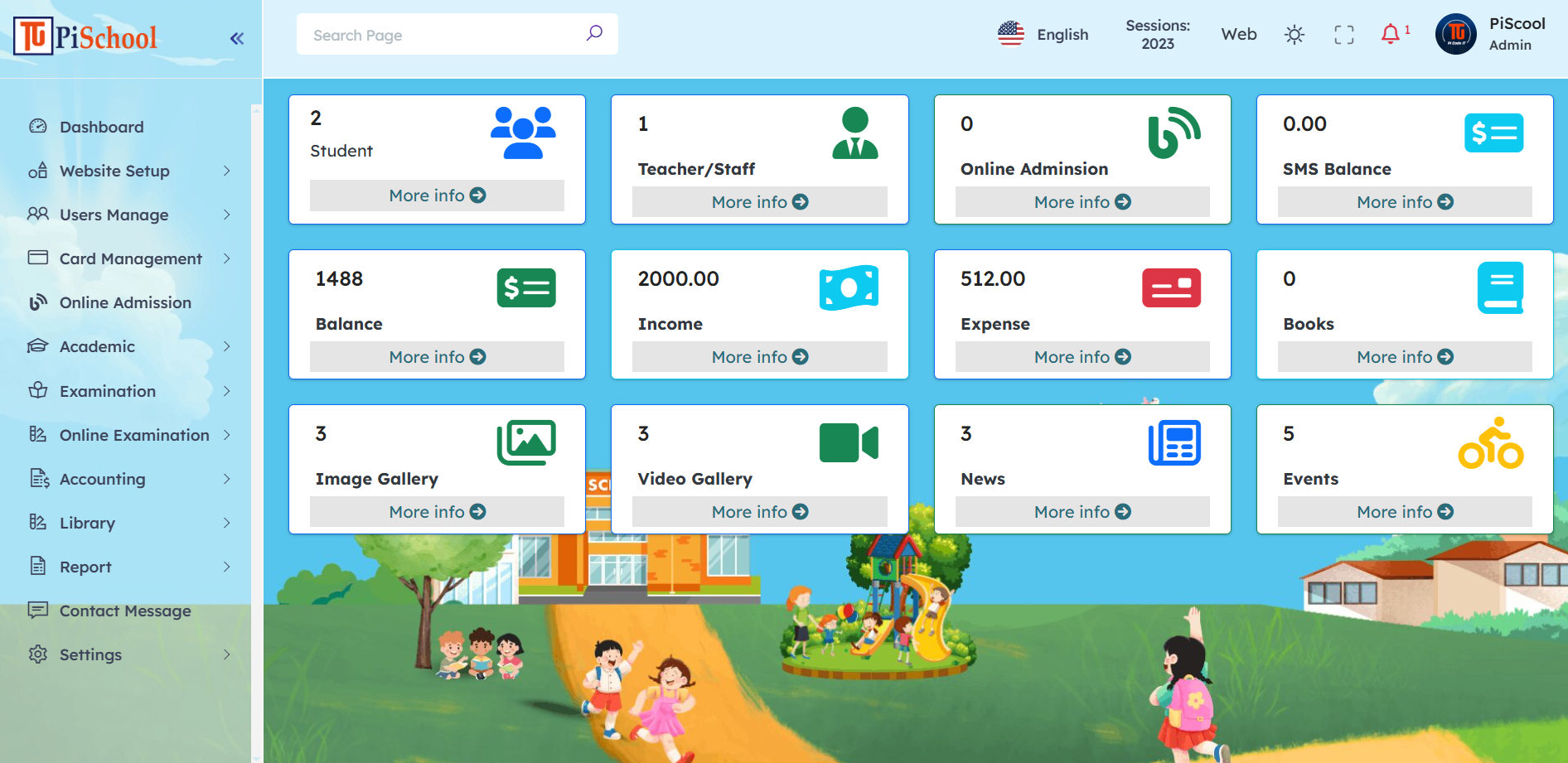The image size is (1568, 763).
Task: Open Online Admission menu item
Action: click(x=125, y=302)
